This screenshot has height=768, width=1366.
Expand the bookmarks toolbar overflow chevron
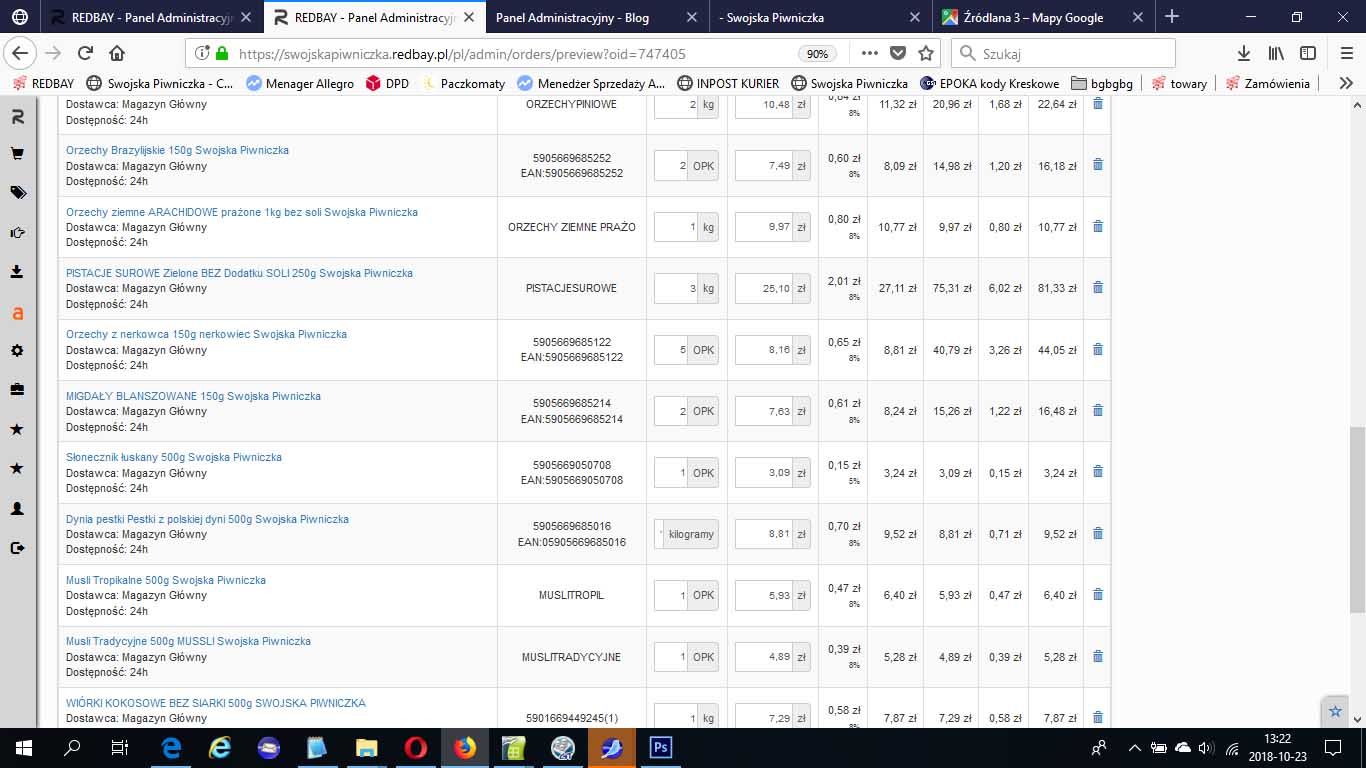click(1345, 83)
